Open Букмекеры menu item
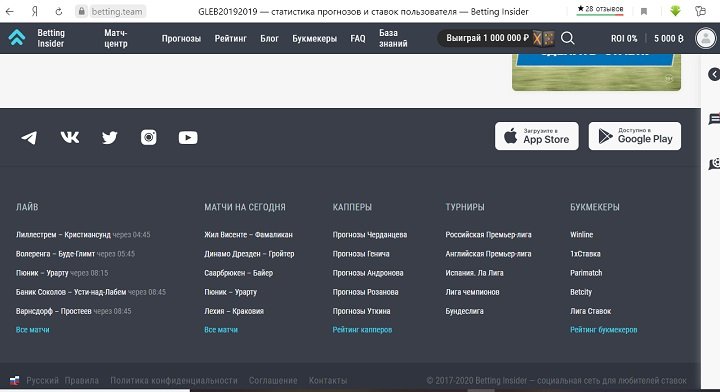720x392 pixels. (315, 39)
